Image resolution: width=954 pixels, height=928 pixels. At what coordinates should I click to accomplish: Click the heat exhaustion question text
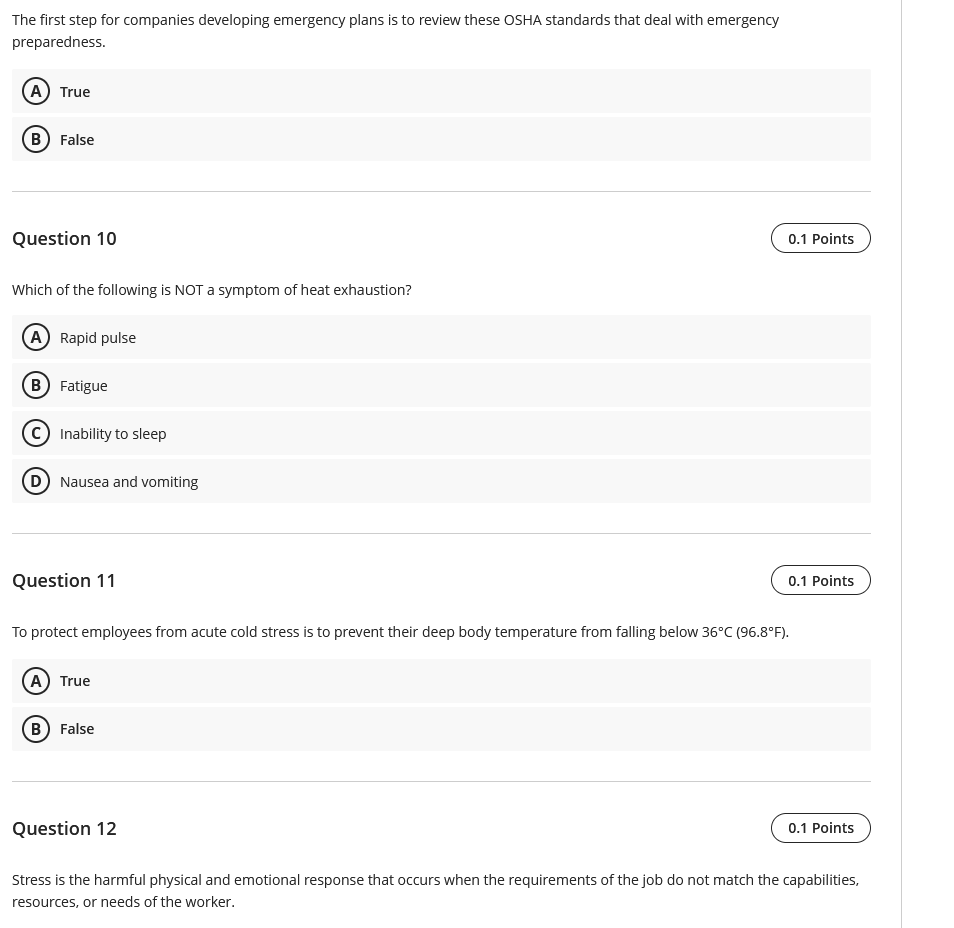point(211,290)
